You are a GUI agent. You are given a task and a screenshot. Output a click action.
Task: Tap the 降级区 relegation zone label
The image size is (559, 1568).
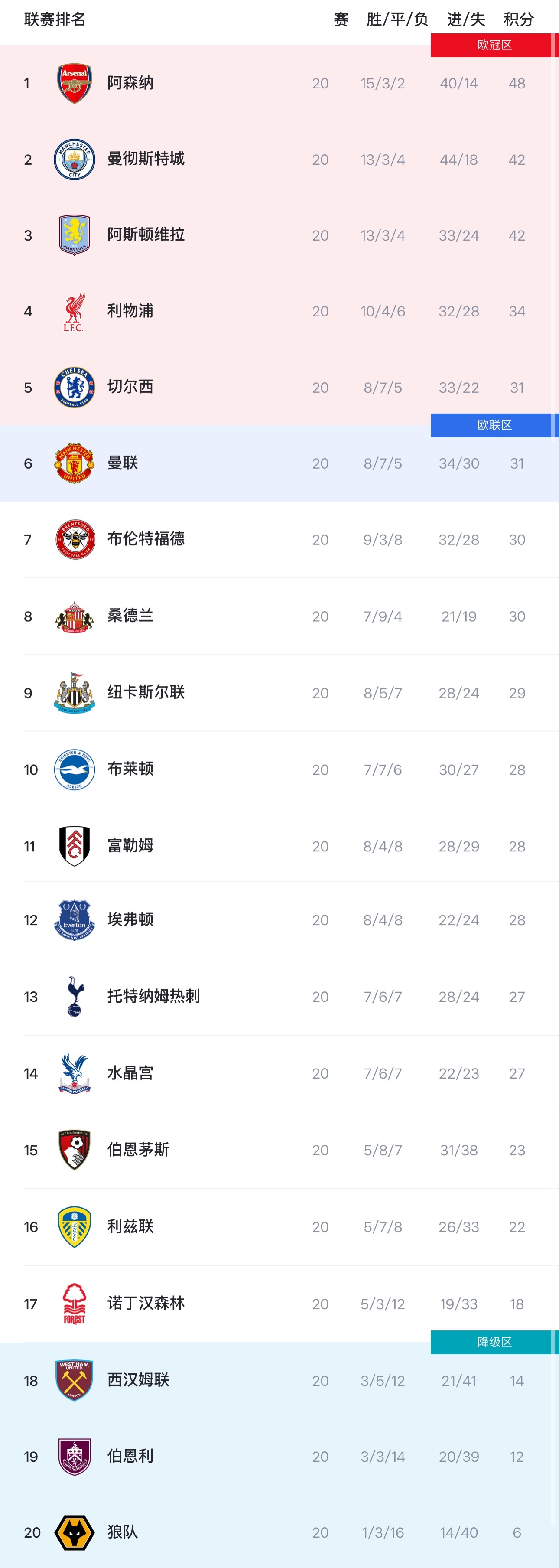[x=494, y=1342]
